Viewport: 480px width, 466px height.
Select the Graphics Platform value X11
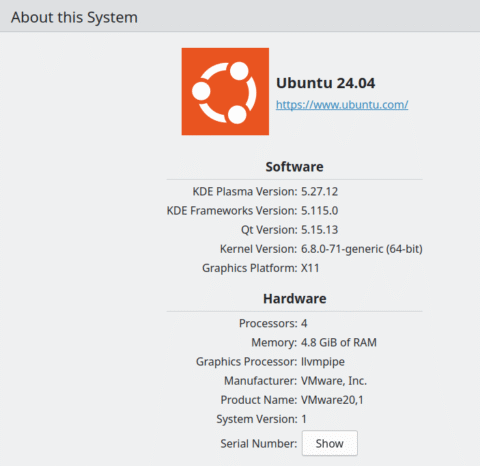(x=310, y=268)
